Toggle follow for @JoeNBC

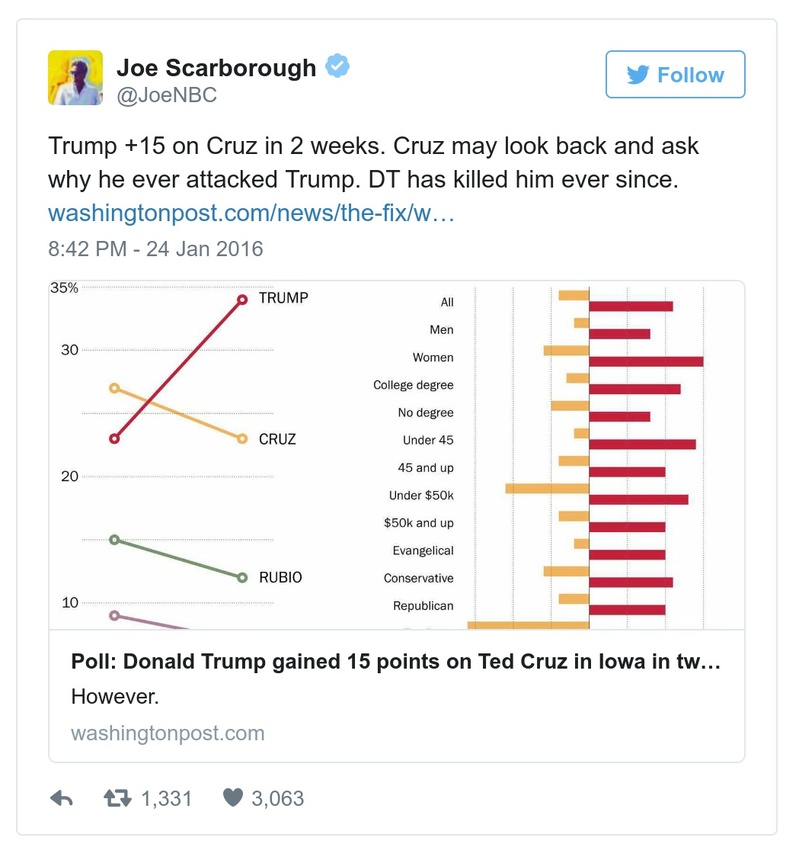tap(675, 74)
